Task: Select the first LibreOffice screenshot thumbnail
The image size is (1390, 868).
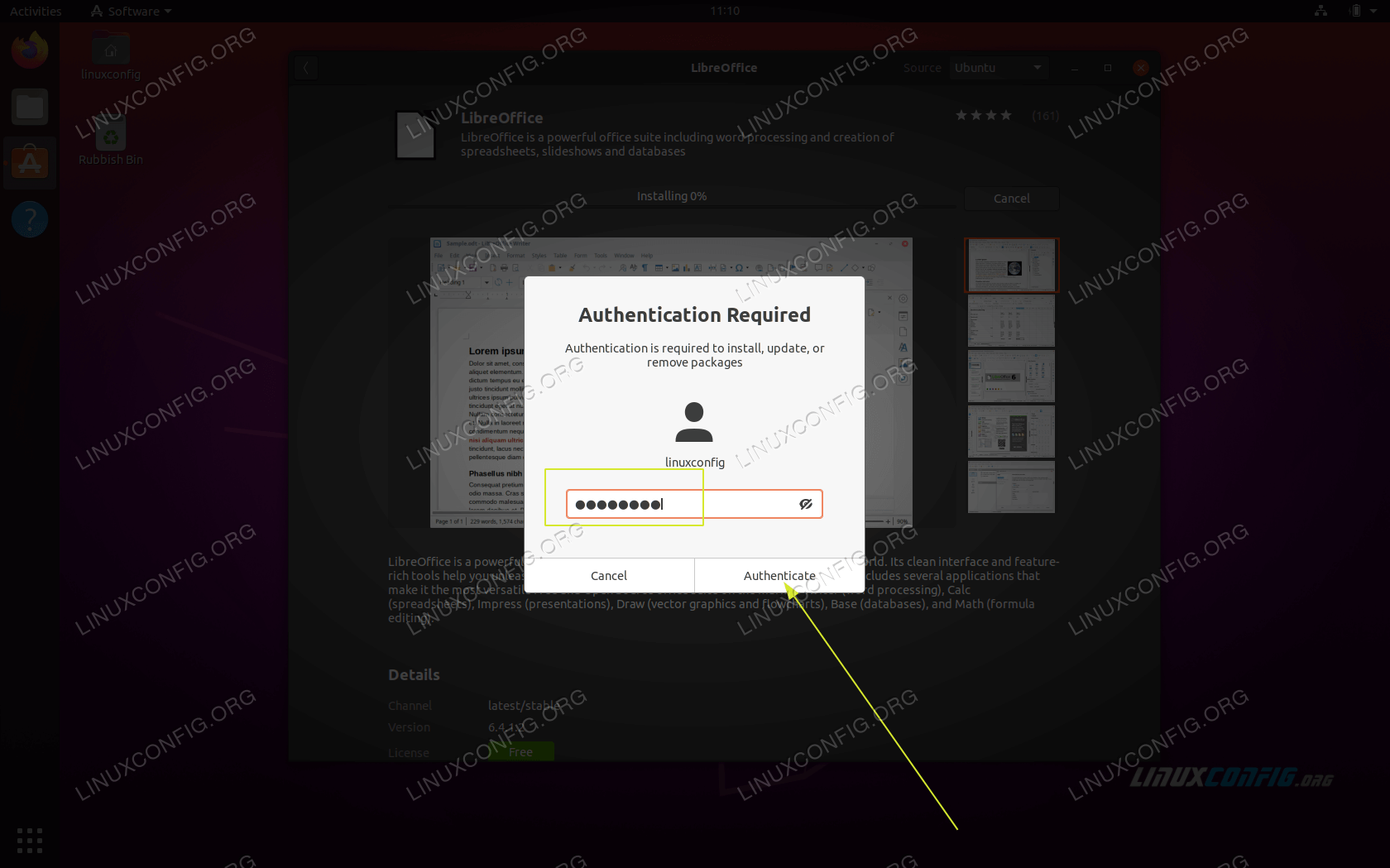Action: pos(1011,266)
